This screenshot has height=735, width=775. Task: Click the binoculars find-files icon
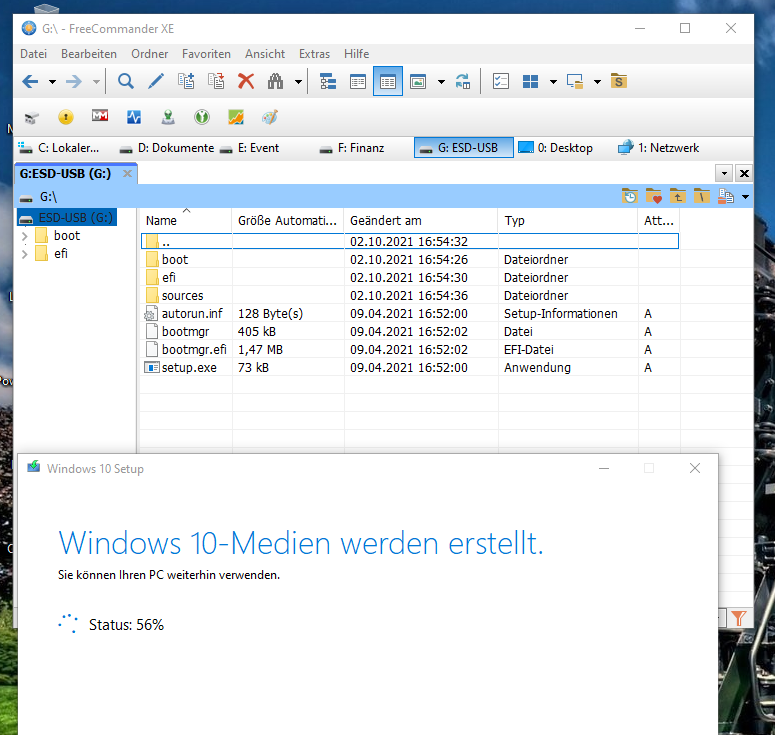(275, 82)
